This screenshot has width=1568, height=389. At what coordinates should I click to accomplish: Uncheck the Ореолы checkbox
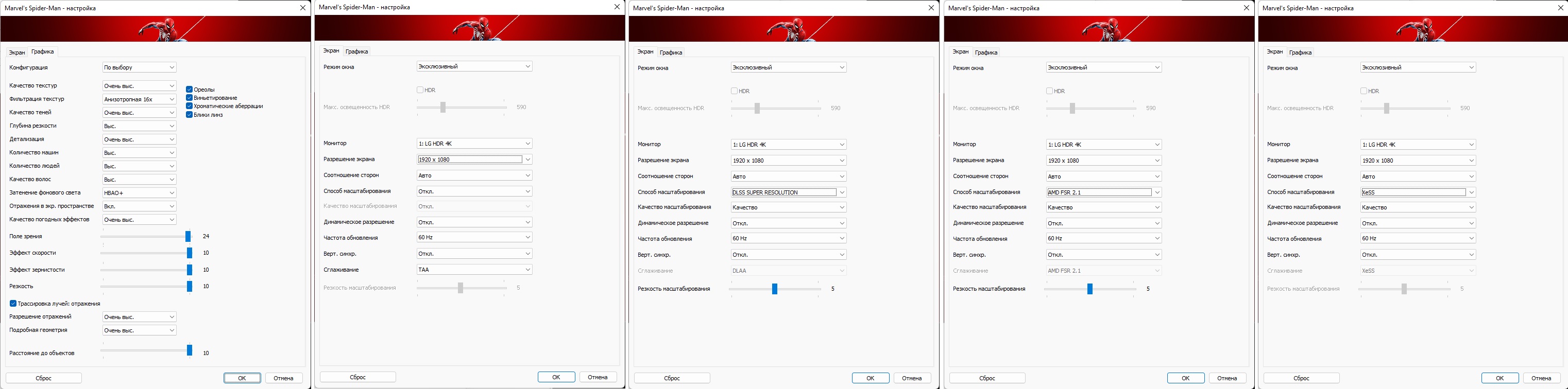190,90
